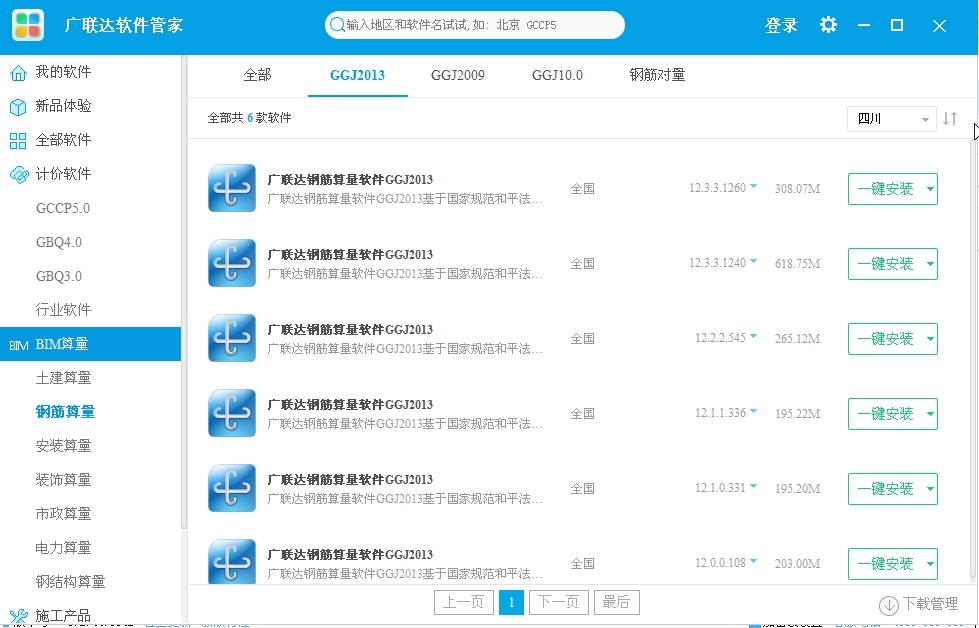
Task: Open the GGJ10.0 tab
Action: tap(557, 76)
